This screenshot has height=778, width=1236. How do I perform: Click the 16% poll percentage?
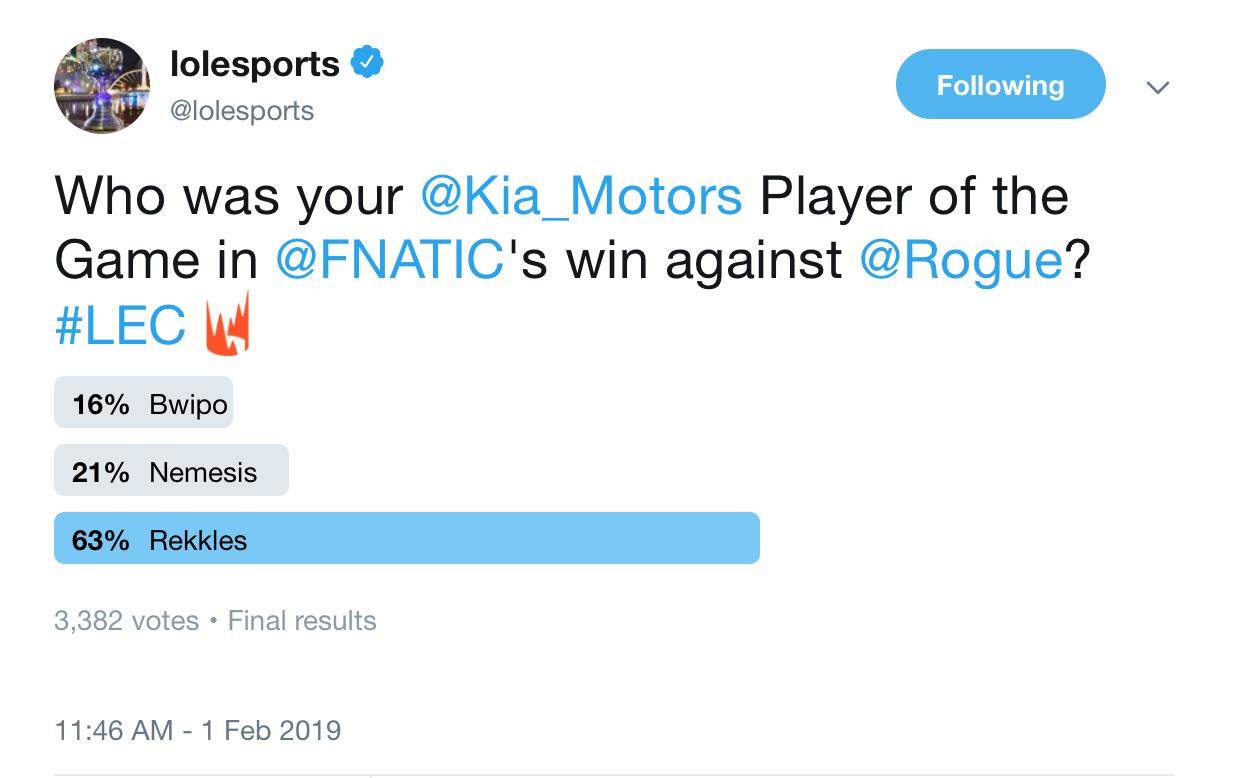click(100, 404)
